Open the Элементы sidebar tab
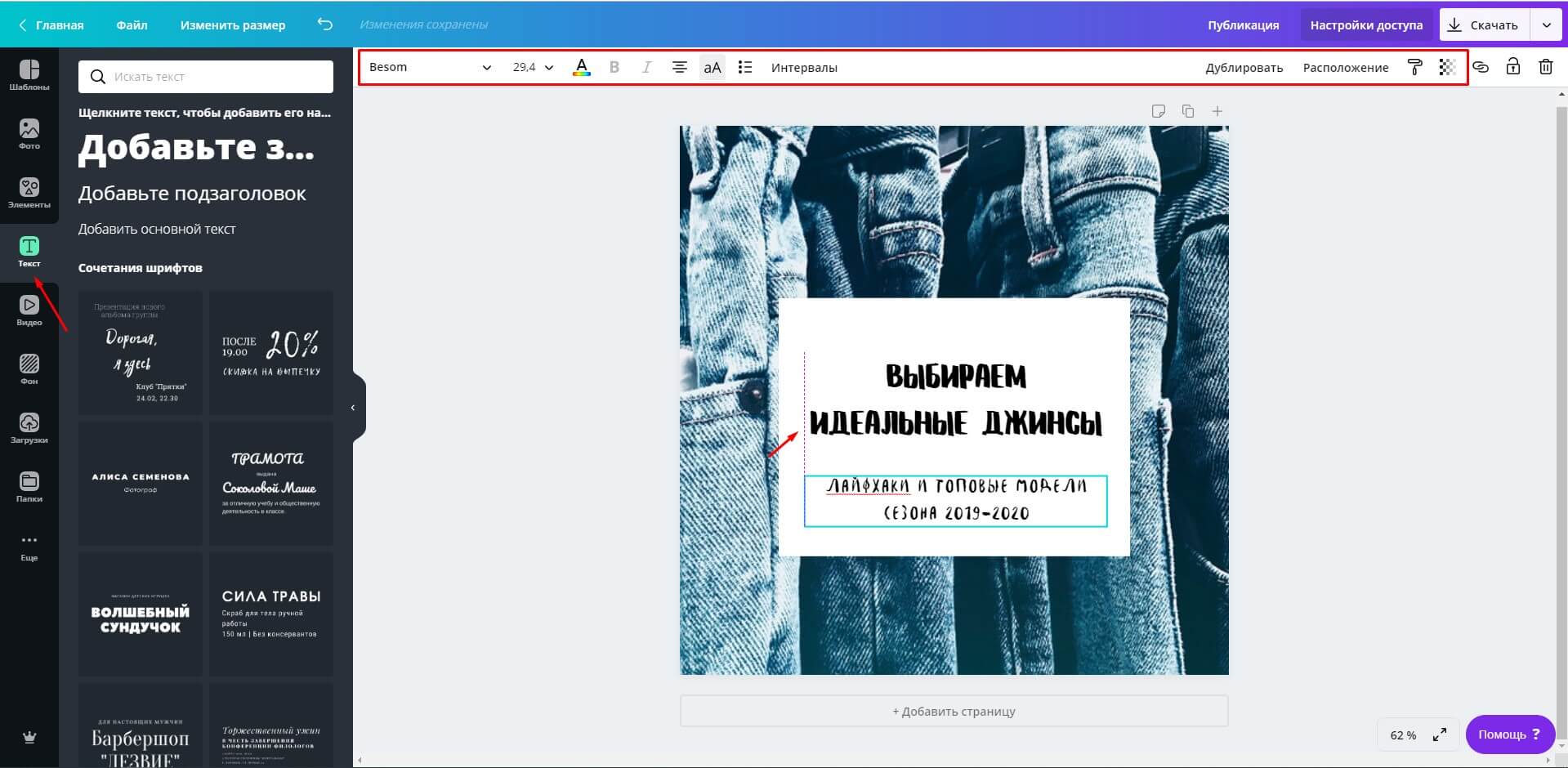This screenshot has width=1568, height=768. 29,193
